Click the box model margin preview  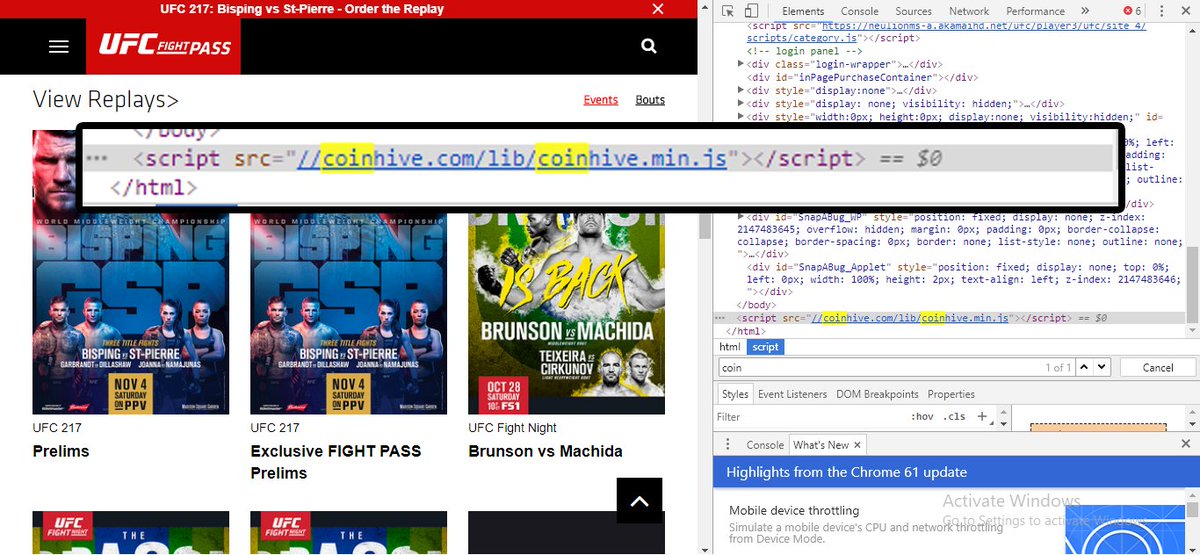tap(1098, 427)
